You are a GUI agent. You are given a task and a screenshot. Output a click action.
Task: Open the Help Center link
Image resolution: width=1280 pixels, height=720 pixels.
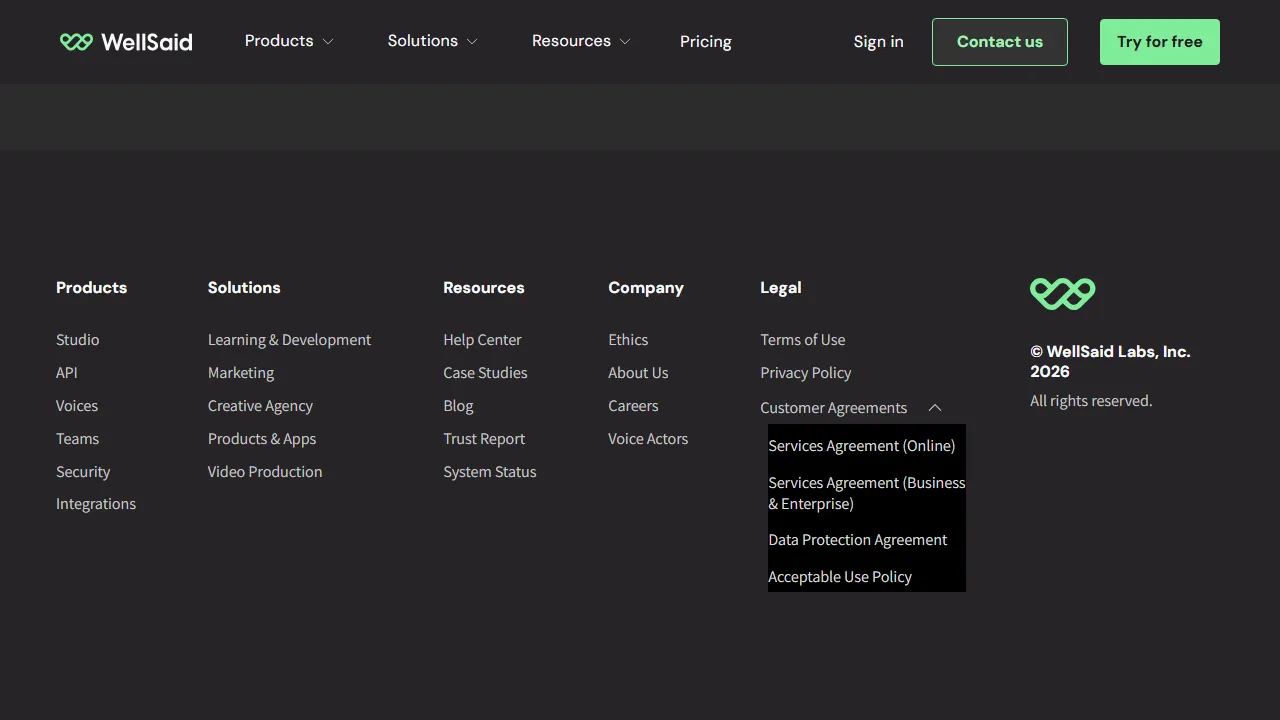482,340
